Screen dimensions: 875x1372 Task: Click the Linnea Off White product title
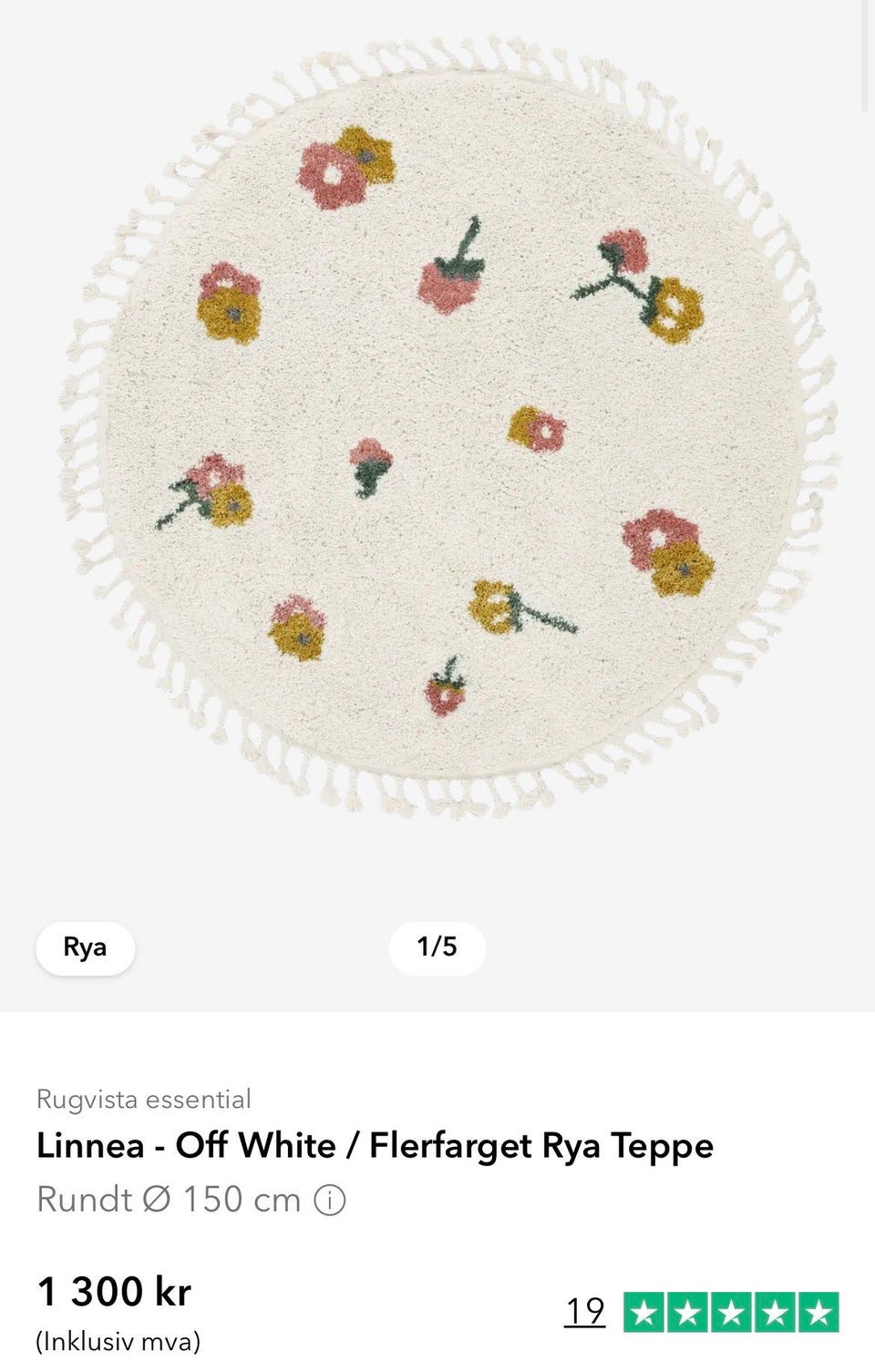(x=375, y=1145)
